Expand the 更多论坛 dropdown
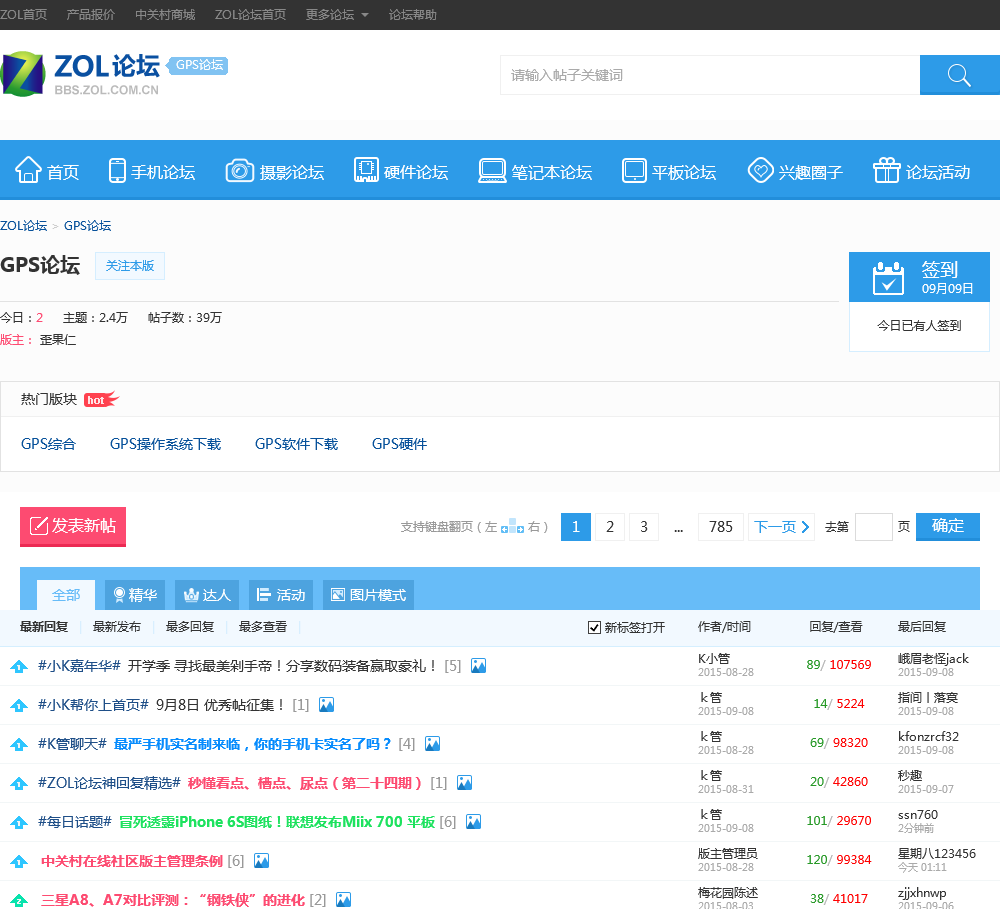The width and height of the screenshot is (1000, 909). coord(337,15)
